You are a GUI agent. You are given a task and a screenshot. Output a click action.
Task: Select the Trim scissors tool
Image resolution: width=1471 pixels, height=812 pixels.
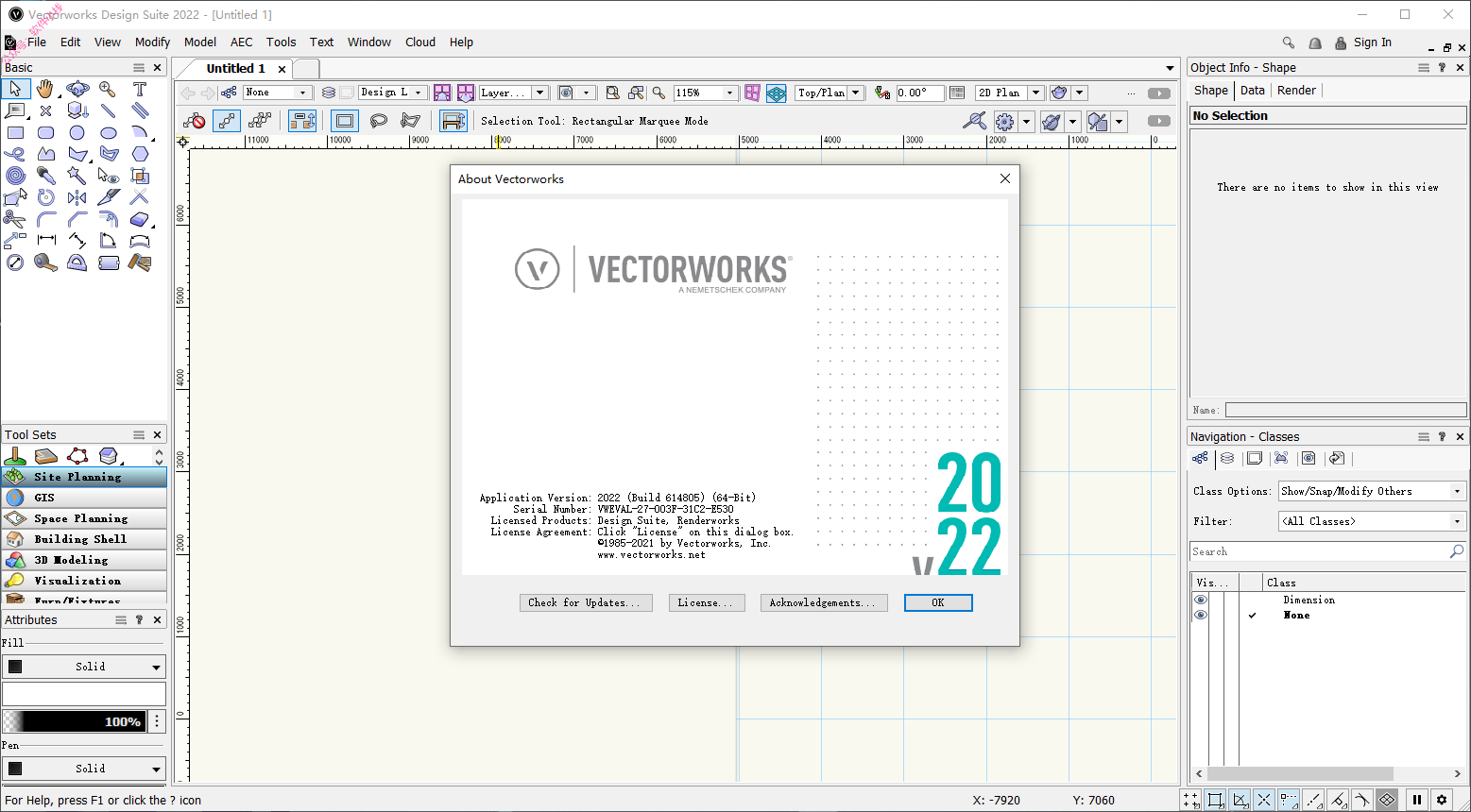(x=15, y=219)
